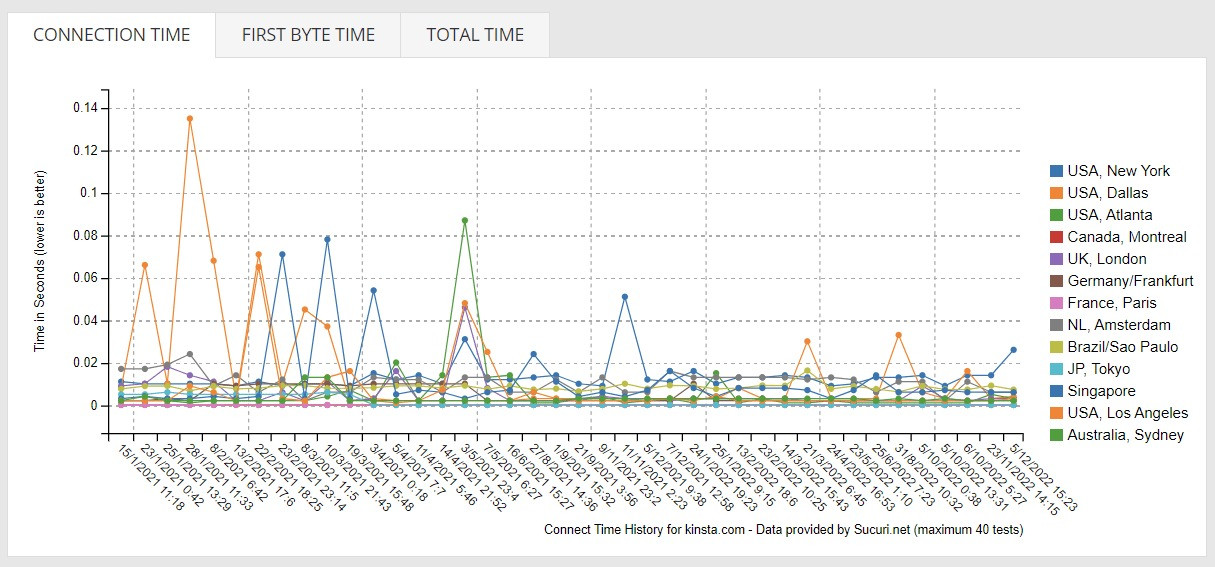
Task: Select the USA, Los Angeles legend label
Action: (x=1128, y=413)
